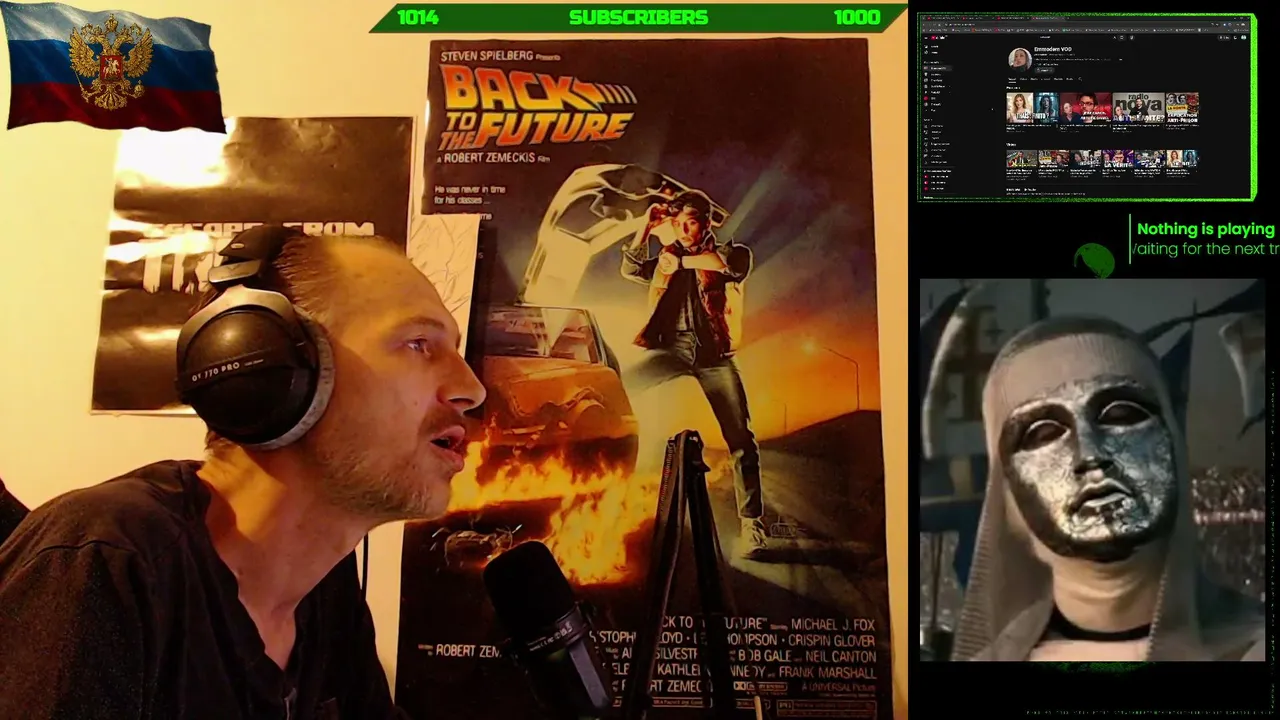Open the radio nova video thumbnail
Image resolution: width=1280 pixels, height=720 pixels.
click(1140, 106)
